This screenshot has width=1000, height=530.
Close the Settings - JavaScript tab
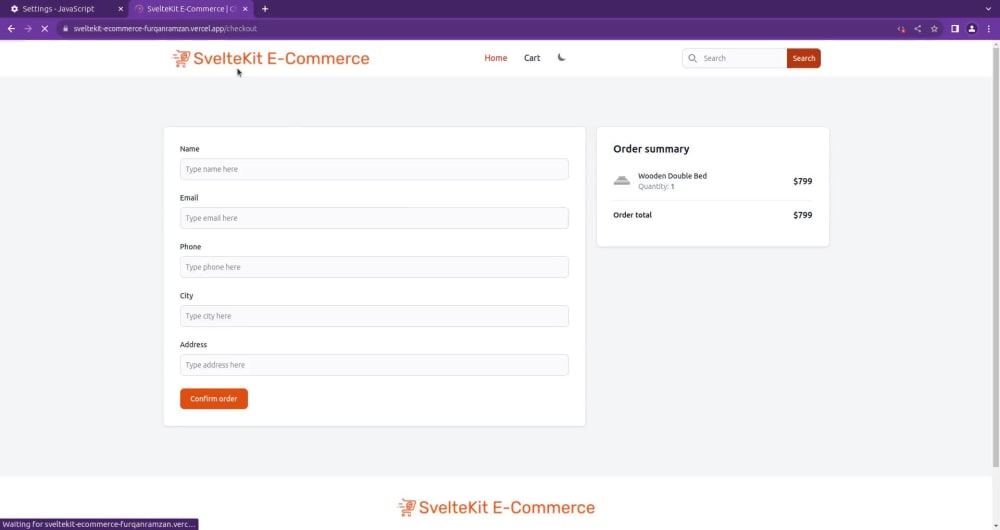click(x=121, y=9)
